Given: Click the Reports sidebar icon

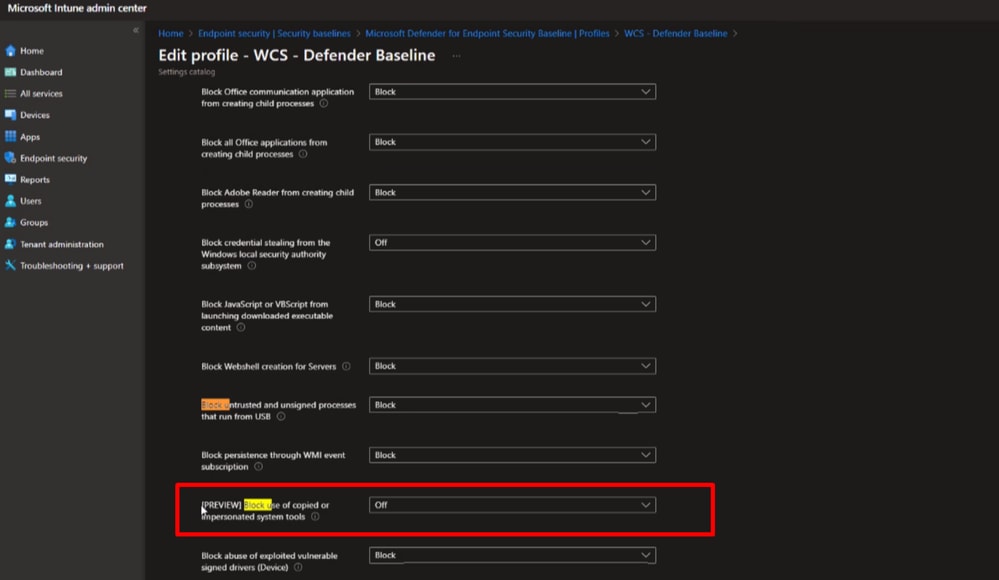Looking at the screenshot, I should click(10, 179).
